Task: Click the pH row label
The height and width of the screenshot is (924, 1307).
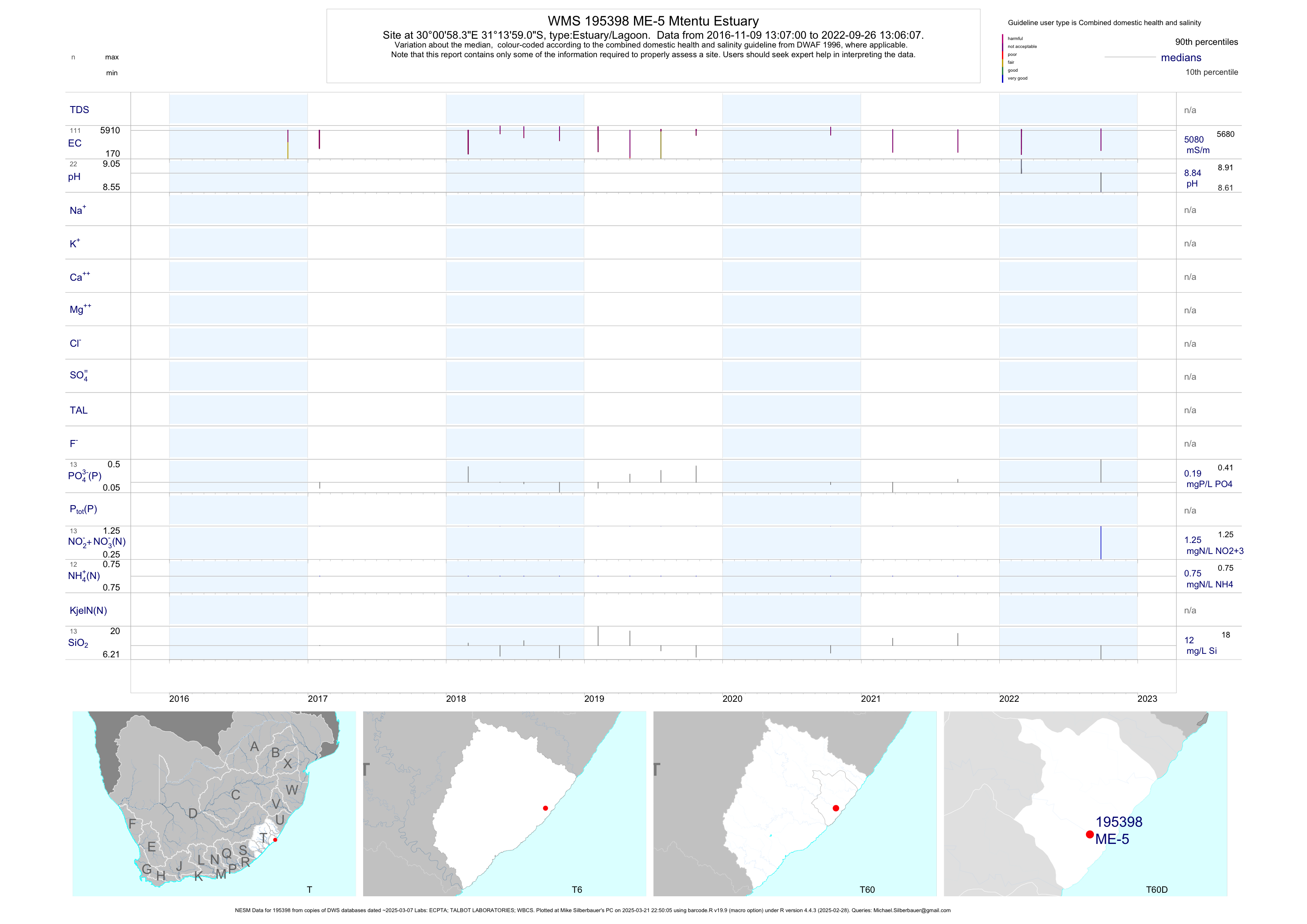Action: (x=74, y=177)
